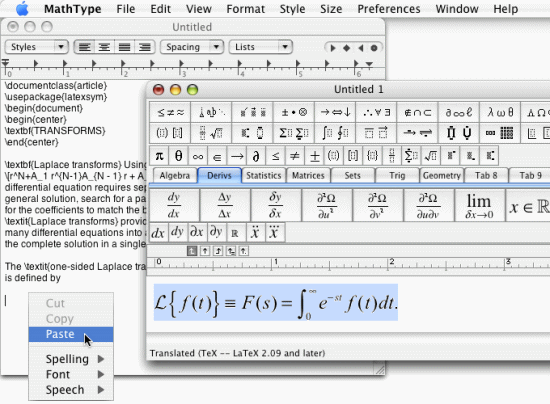Open the Size menu

point(331,9)
